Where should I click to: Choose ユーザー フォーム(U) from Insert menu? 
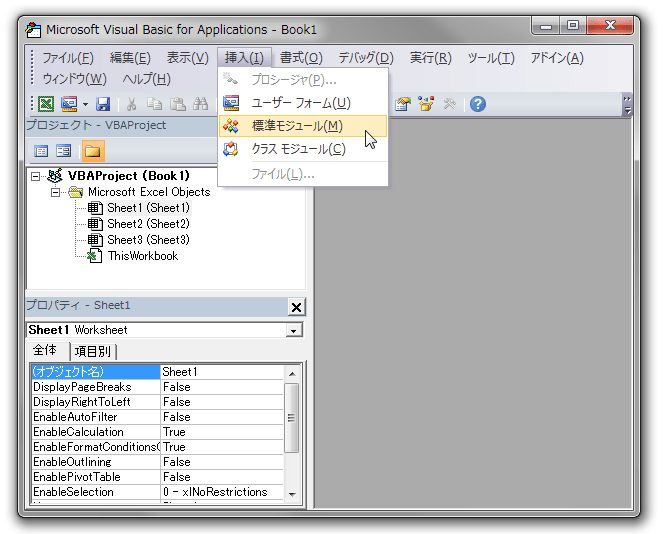[x=303, y=103]
